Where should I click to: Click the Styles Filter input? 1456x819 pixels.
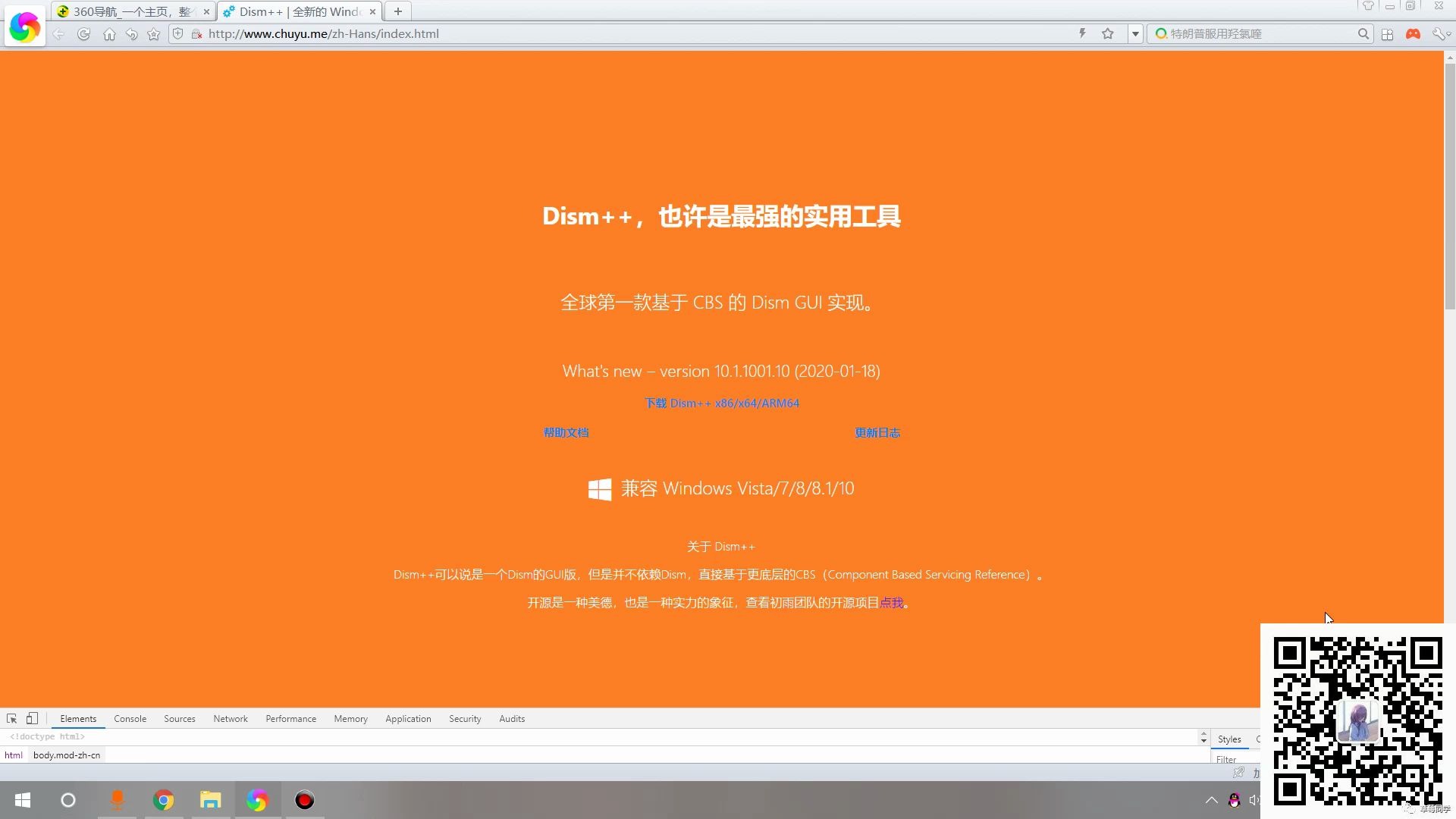click(x=1236, y=759)
